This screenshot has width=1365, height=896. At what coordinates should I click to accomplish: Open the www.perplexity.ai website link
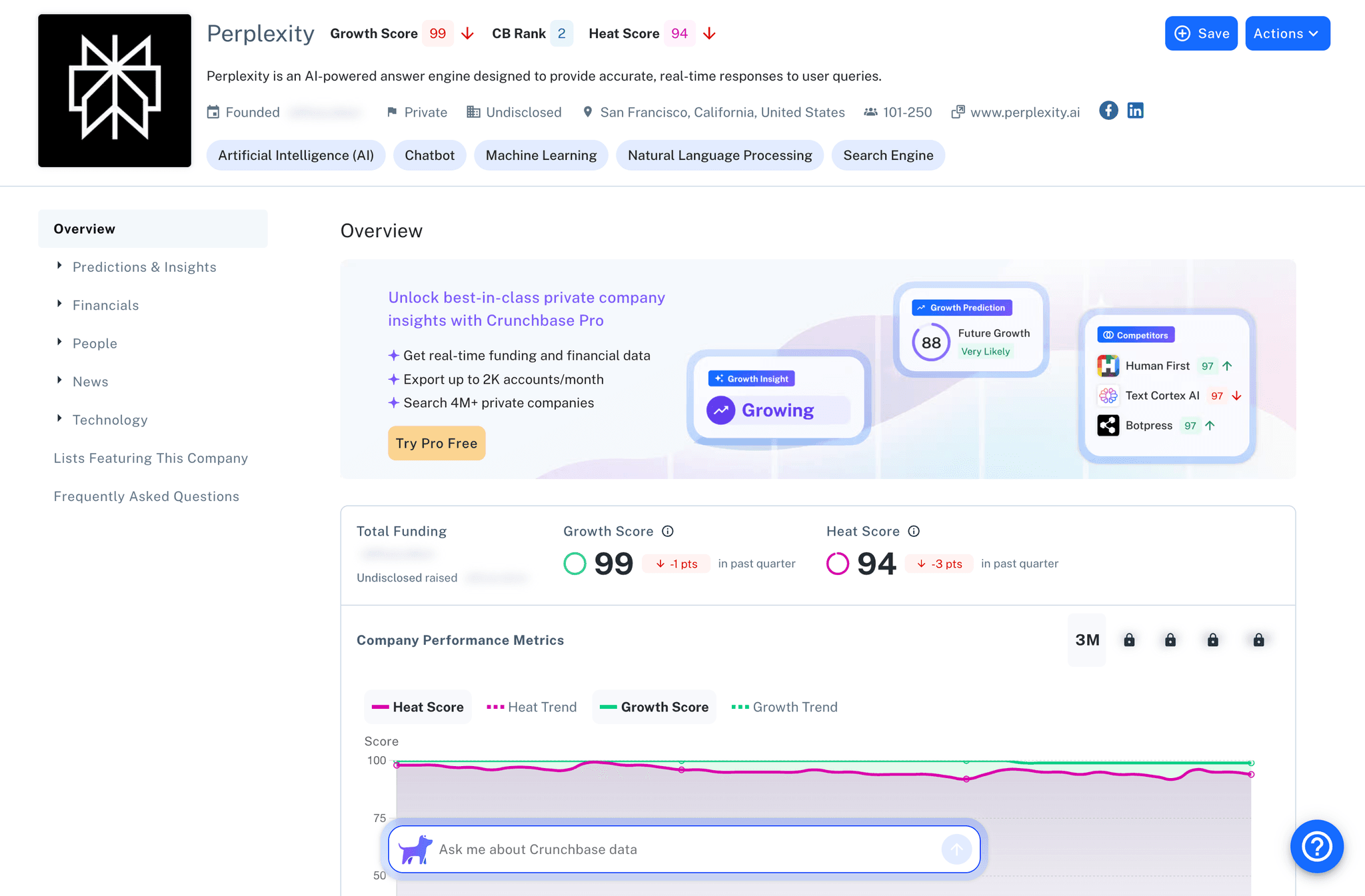pyautogui.click(x=1024, y=112)
